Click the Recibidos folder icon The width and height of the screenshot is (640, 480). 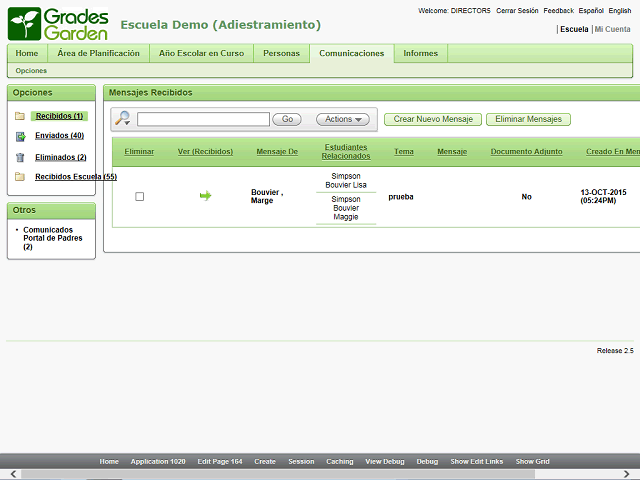click(x=20, y=117)
